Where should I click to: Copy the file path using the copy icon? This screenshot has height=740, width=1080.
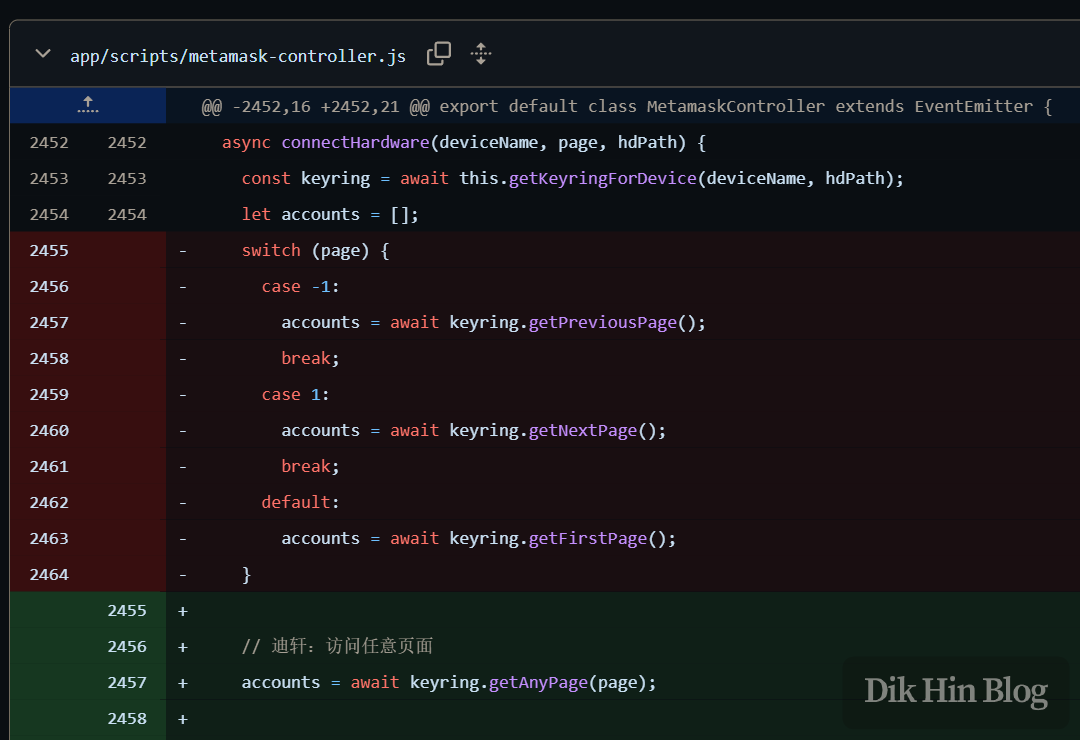(438, 54)
